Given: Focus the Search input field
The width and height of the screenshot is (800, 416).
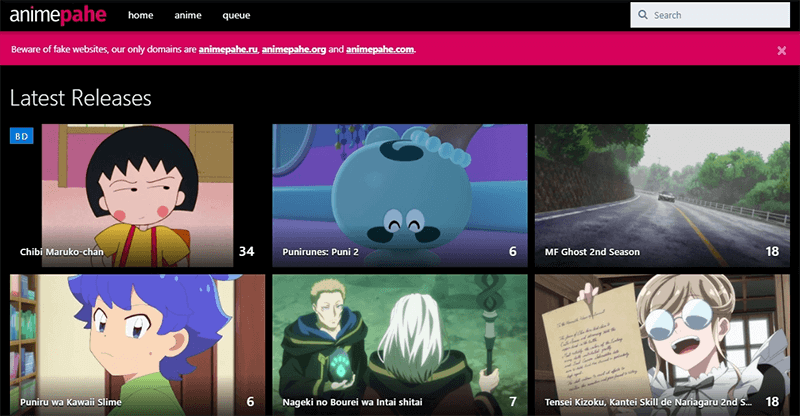Looking at the screenshot, I should 710,15.
